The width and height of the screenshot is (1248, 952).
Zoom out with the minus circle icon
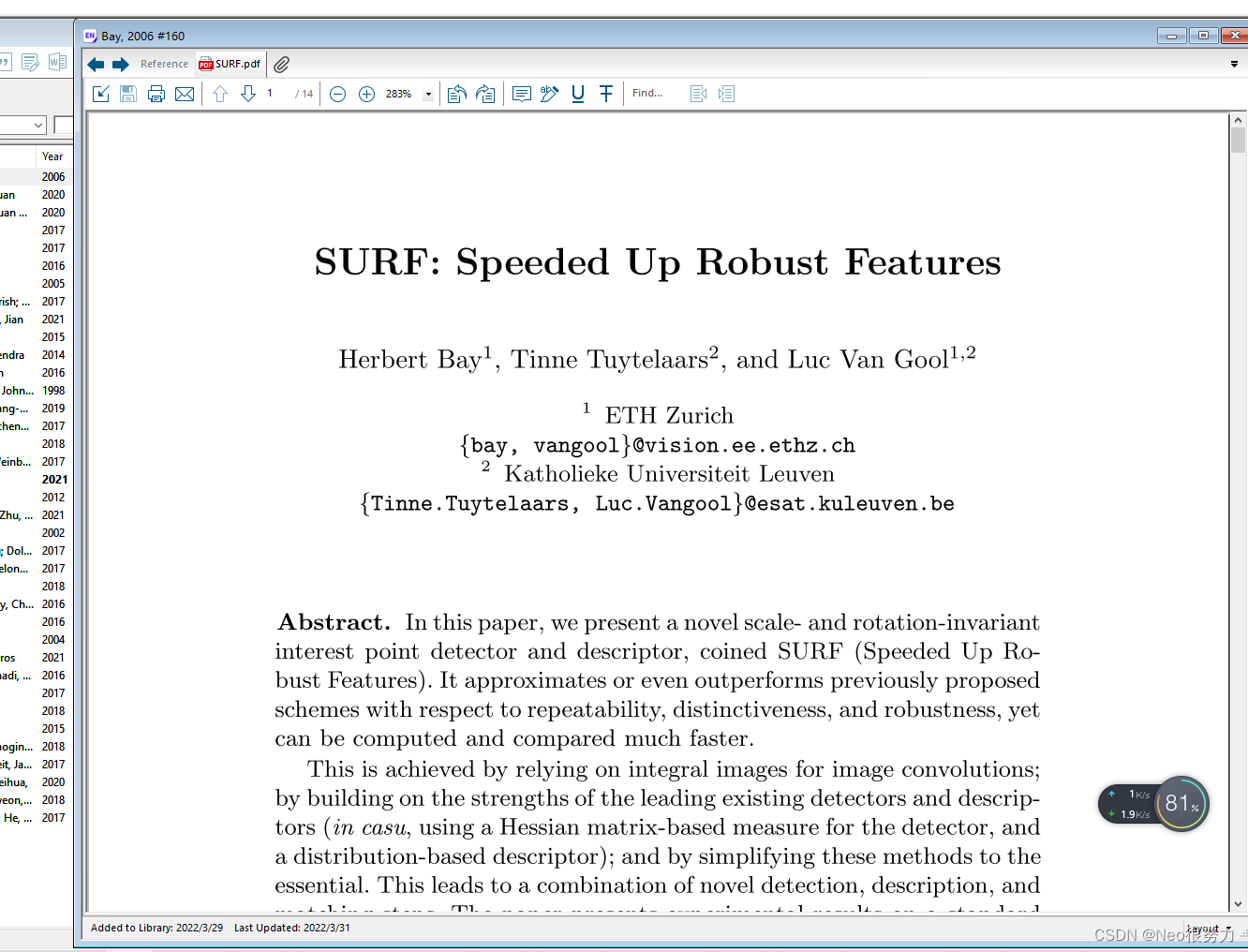(x=338, y=94)
